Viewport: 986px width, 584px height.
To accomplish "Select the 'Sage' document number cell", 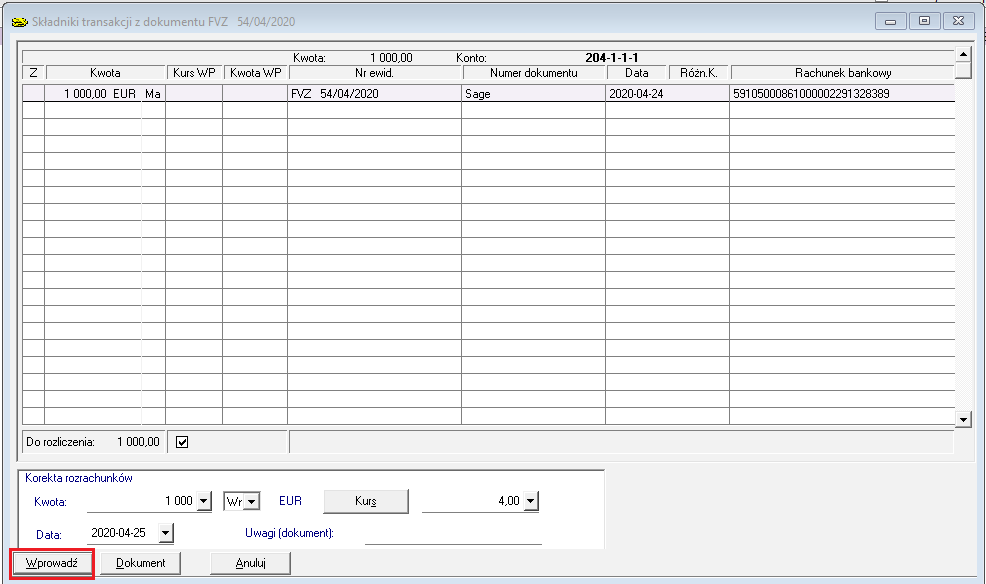I will (533, 94).
